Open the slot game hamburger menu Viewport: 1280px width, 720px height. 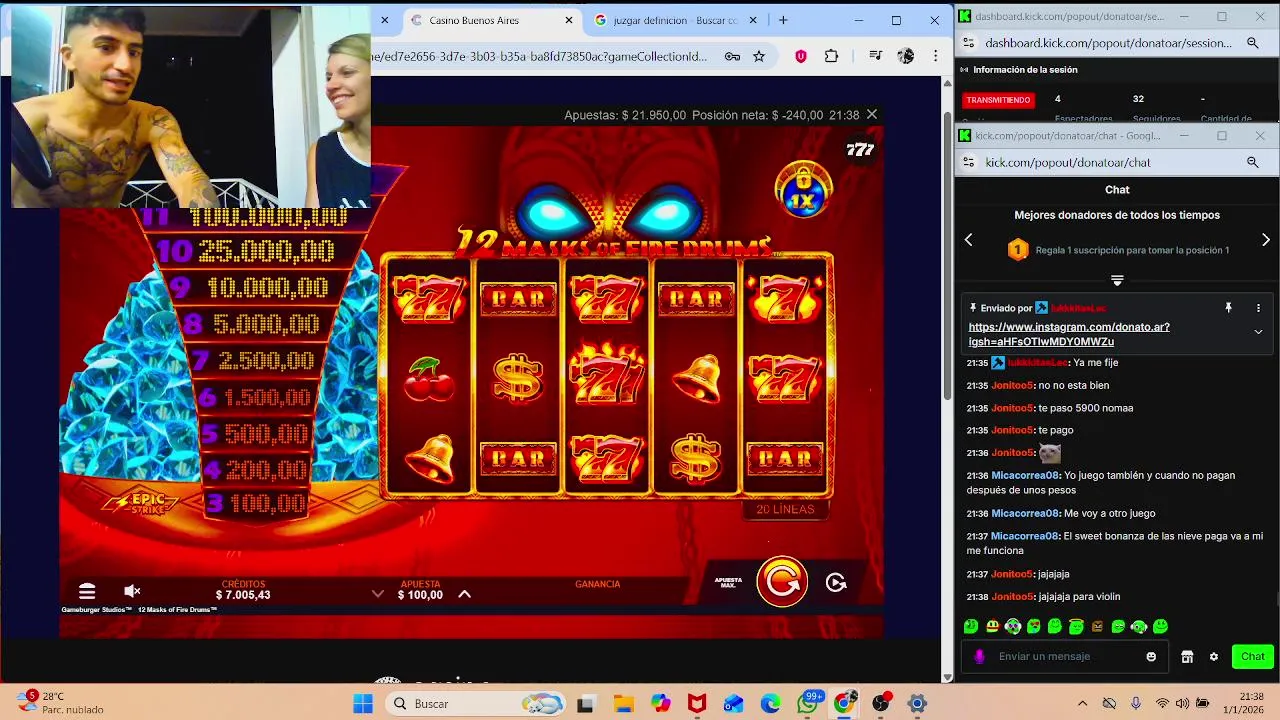click(x=87, y=592)
